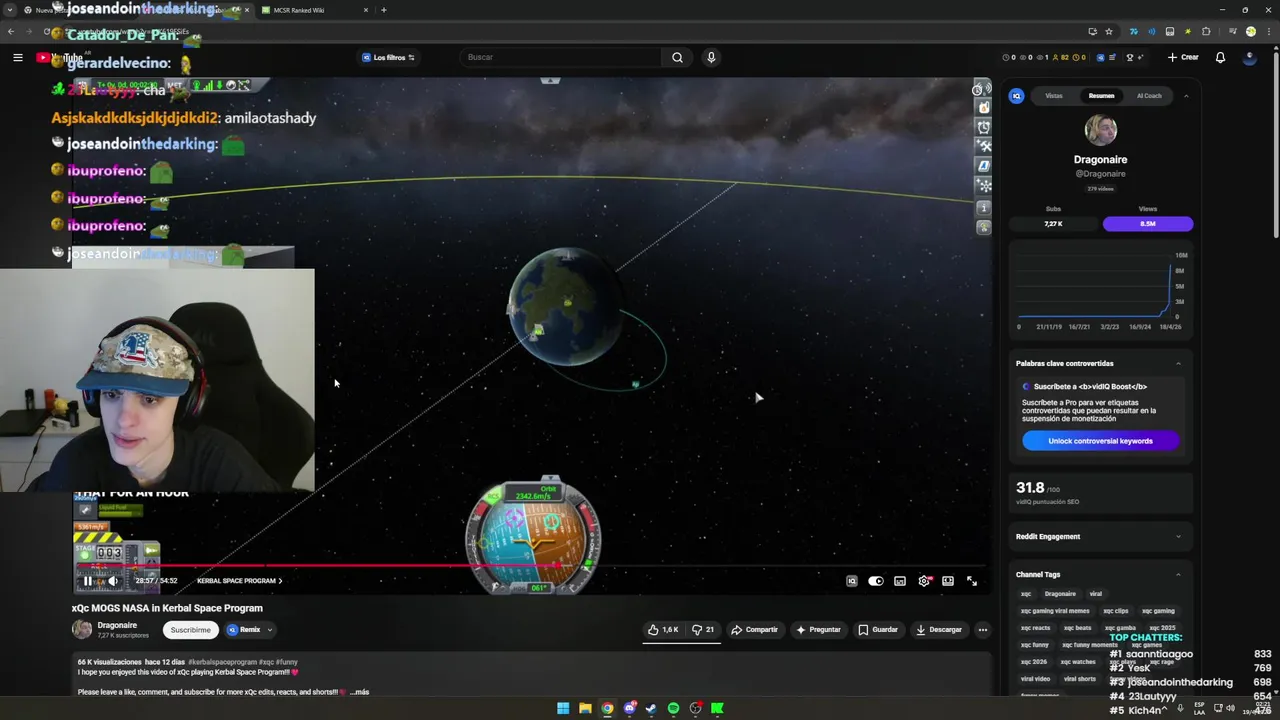
Task: Click Unlock controversial keywords button
Action: click(x=1100, y=441)
